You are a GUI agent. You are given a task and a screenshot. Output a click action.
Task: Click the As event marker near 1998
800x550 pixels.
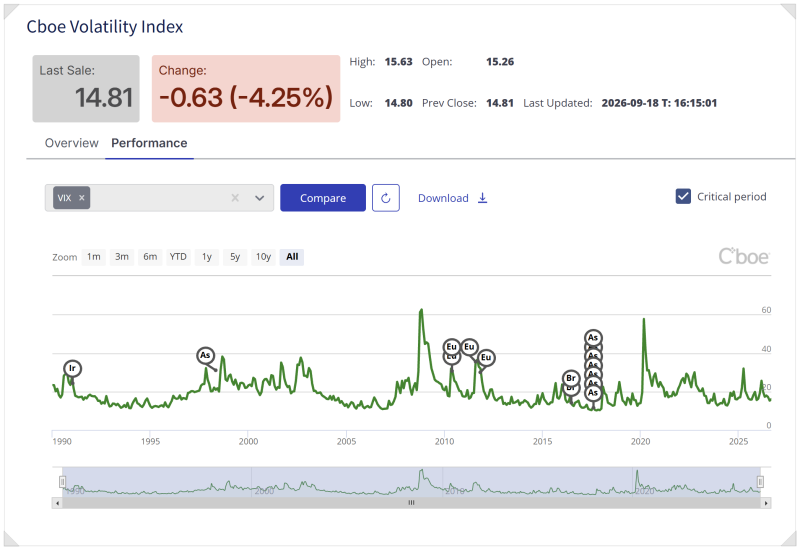(205, 355)
